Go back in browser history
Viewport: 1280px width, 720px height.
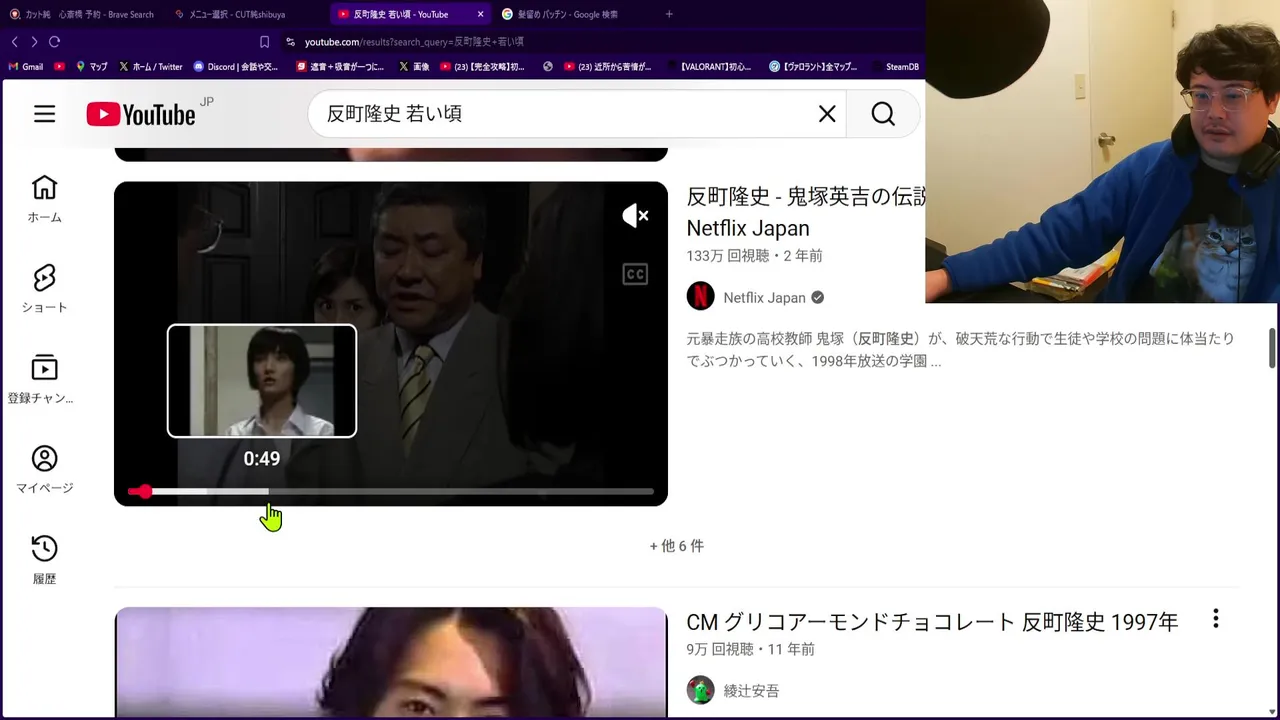pos(14,42)
